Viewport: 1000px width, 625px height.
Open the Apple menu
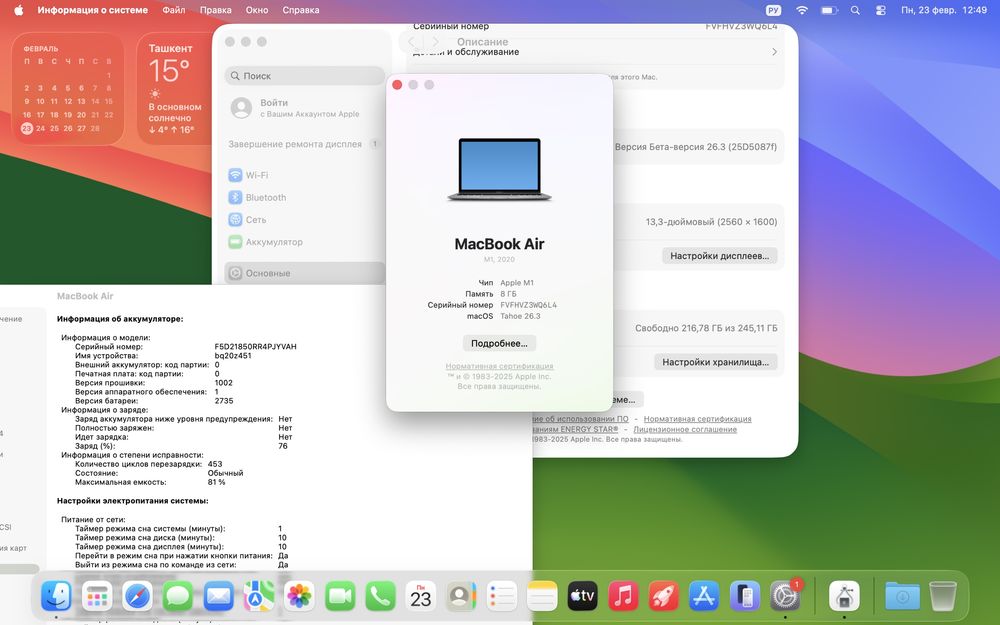(x=18, y=10)
